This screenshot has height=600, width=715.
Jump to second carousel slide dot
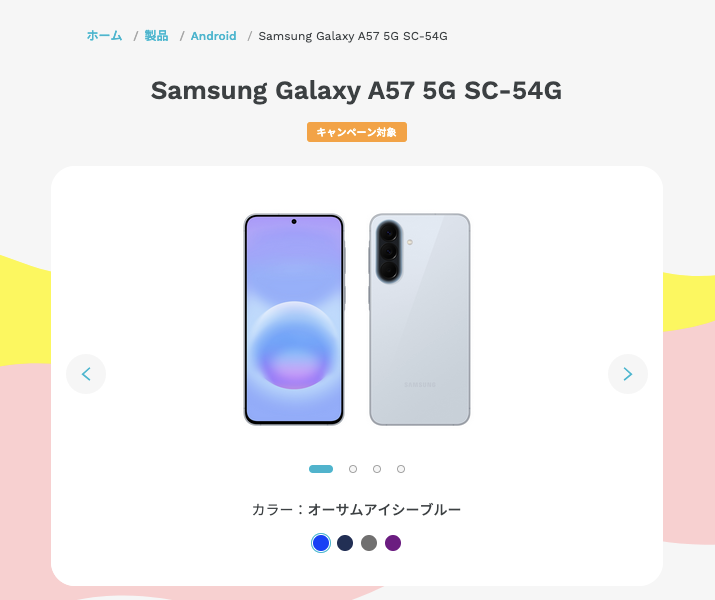[x=353, y=469]
